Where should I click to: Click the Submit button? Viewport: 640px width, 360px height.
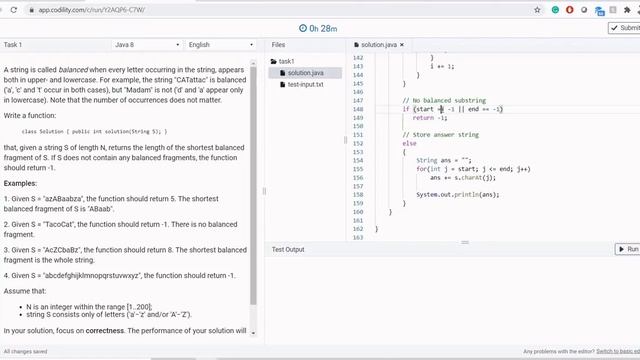click(x=624, y=28)
